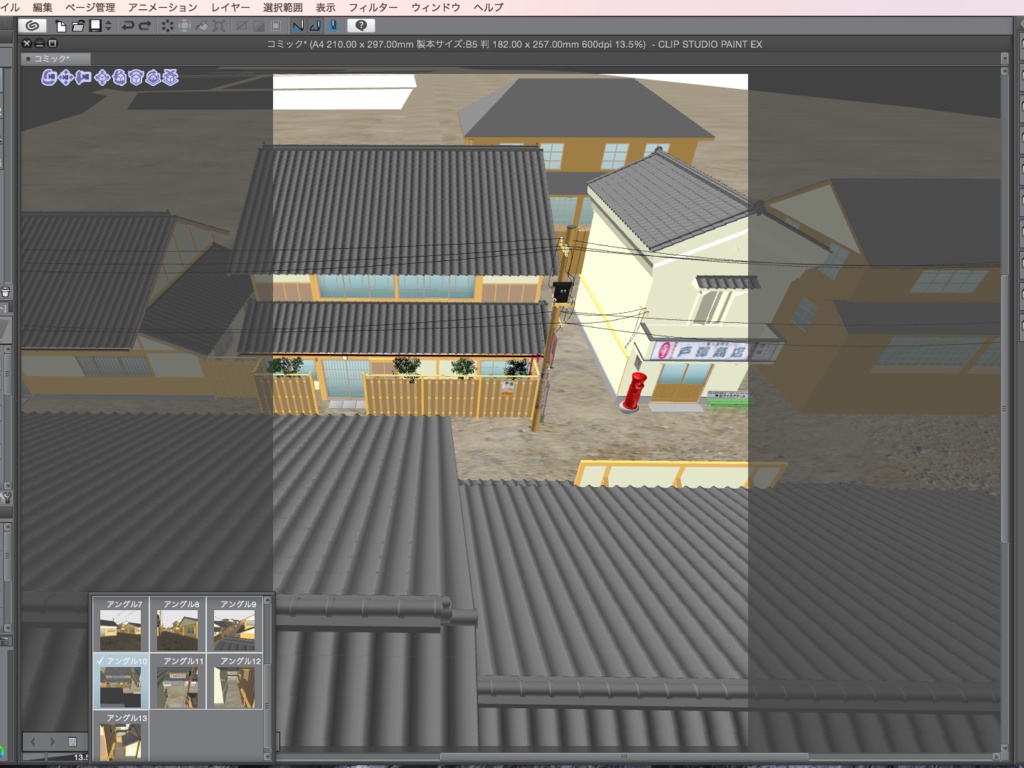The height and width of the screenshot is (768, 1024).
Task: Choose the アングル7 camera preset
Action: pos(121,624)
